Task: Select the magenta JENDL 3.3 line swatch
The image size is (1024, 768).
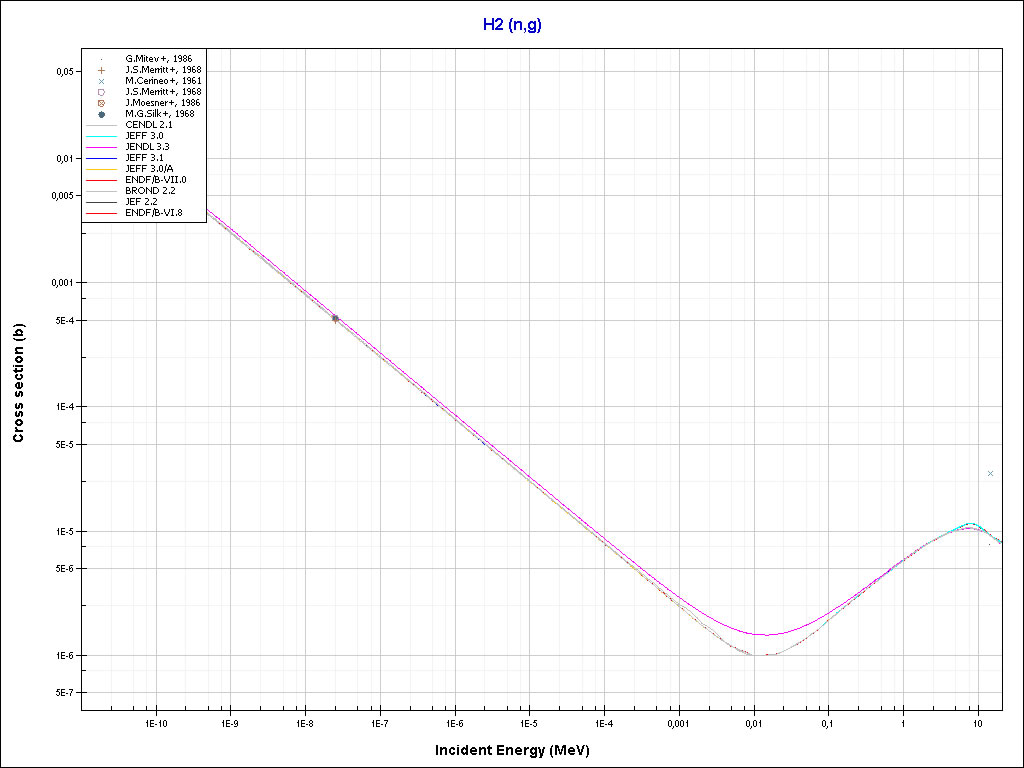Action: pos(102,147)
